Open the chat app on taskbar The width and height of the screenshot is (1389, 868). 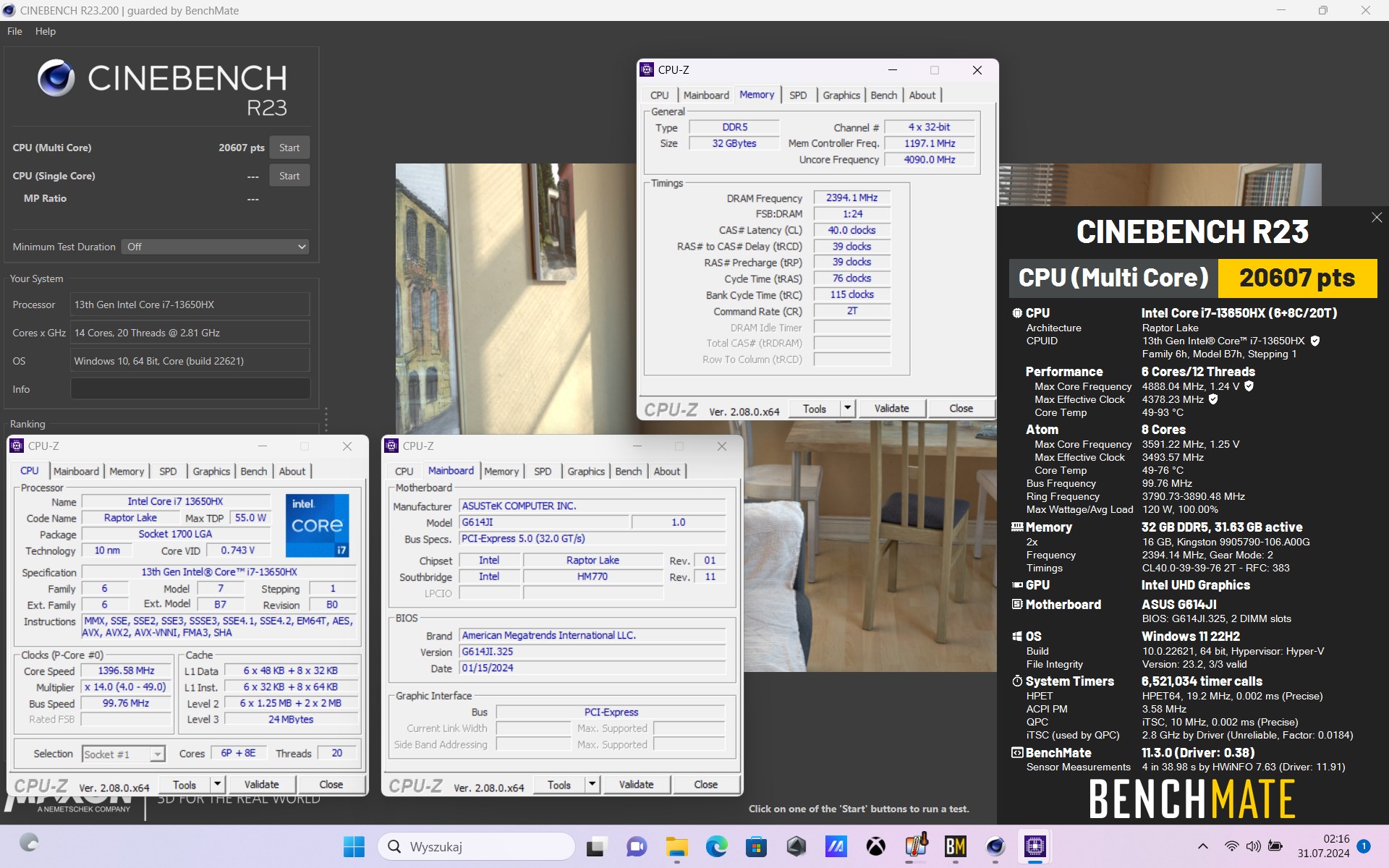tap(637, 846)
